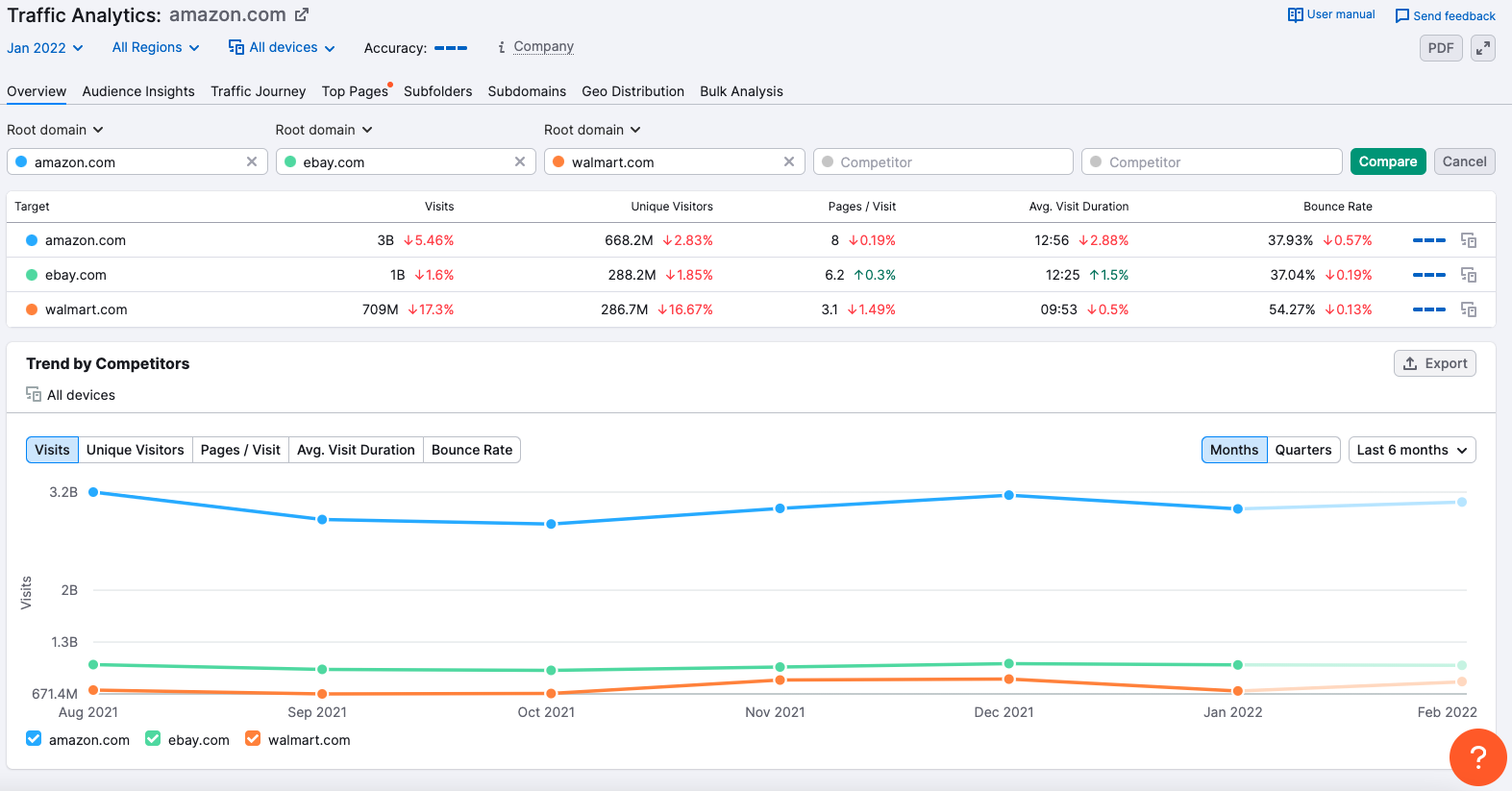Image resolution: width=1512 pixels, height=791 pixels.
Task: Open the Company info link
Action: click(543, 46)
